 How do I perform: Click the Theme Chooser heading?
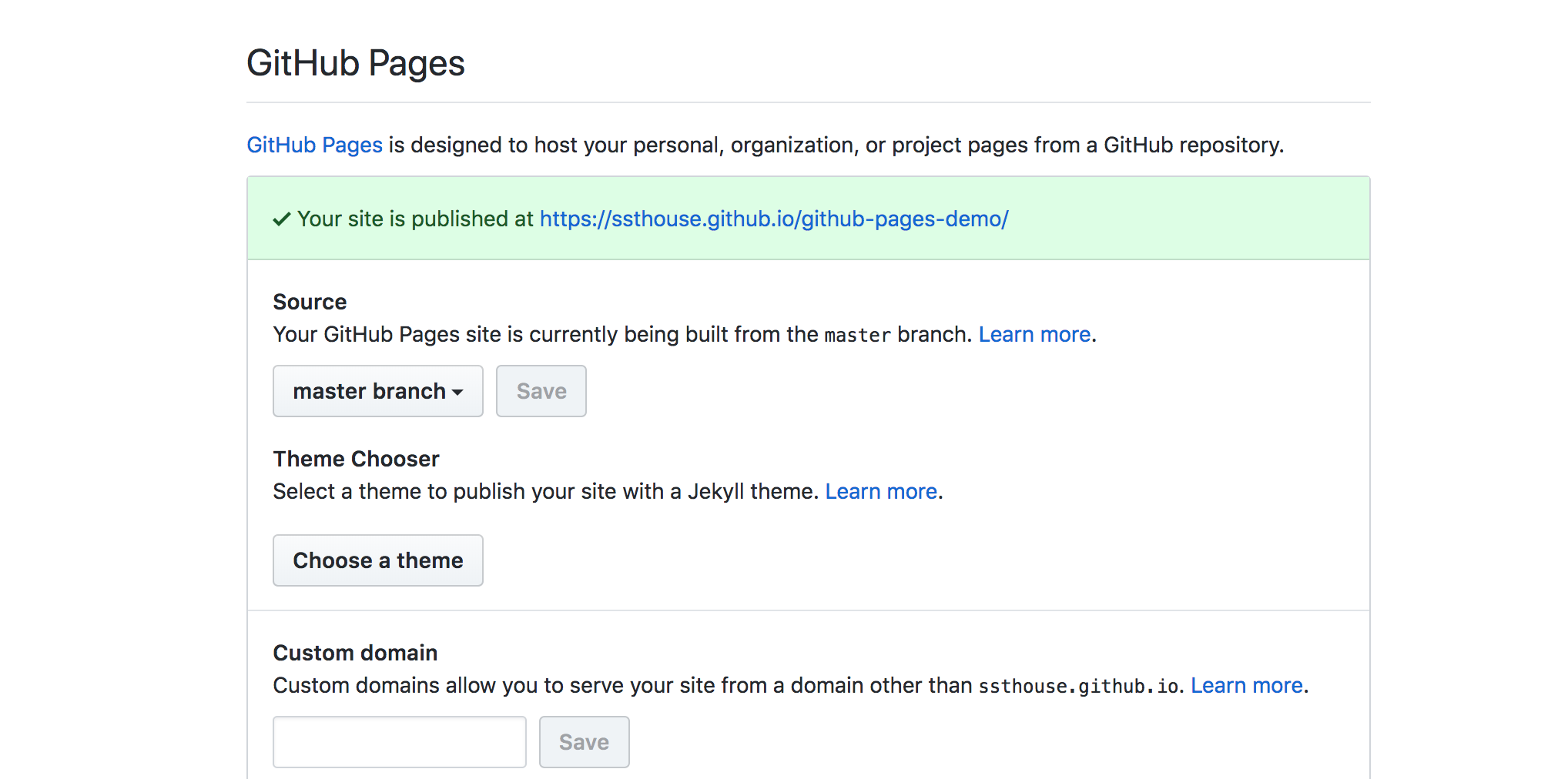tap(356, 459)
